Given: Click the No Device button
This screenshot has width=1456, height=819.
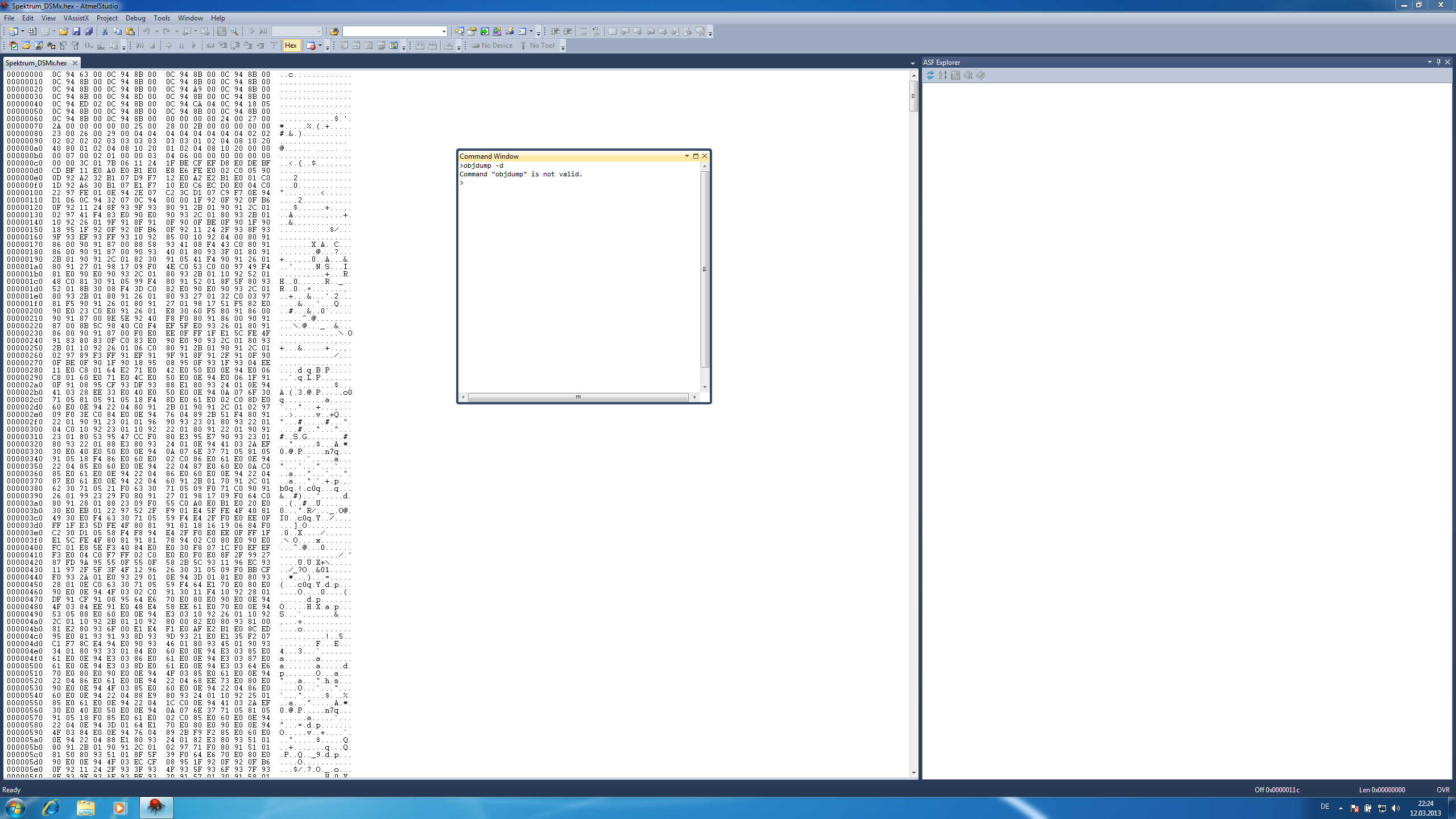Looking at the screenshot, I should tap(492, 45).
